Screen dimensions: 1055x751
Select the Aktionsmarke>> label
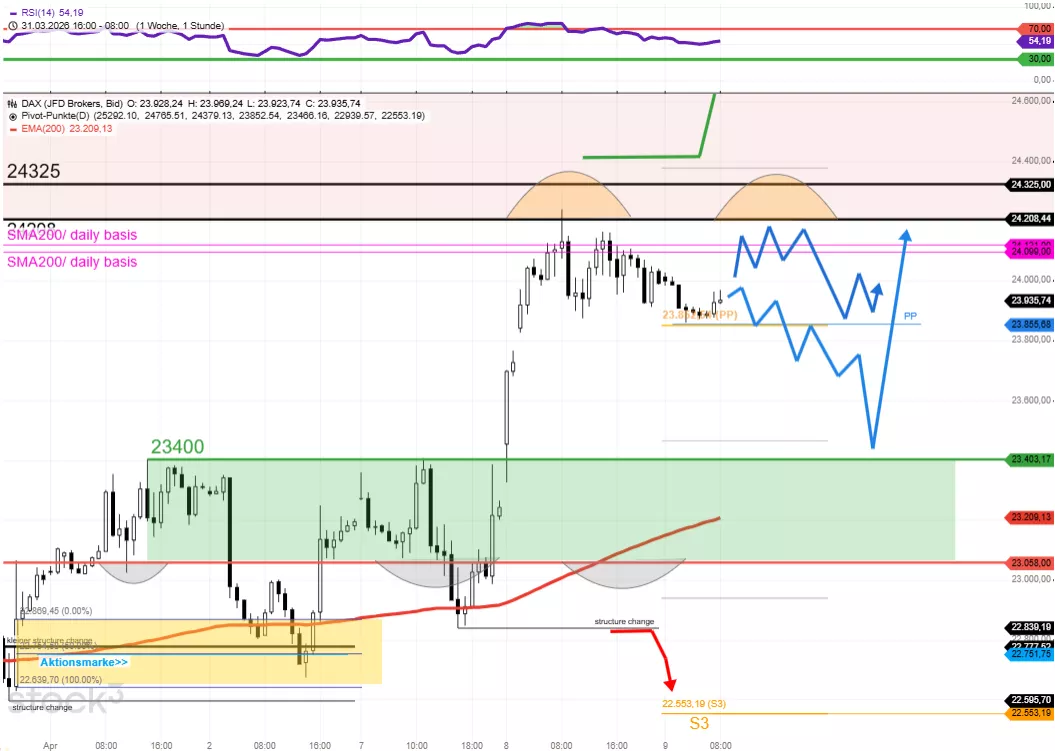click(x=84, y=662)
